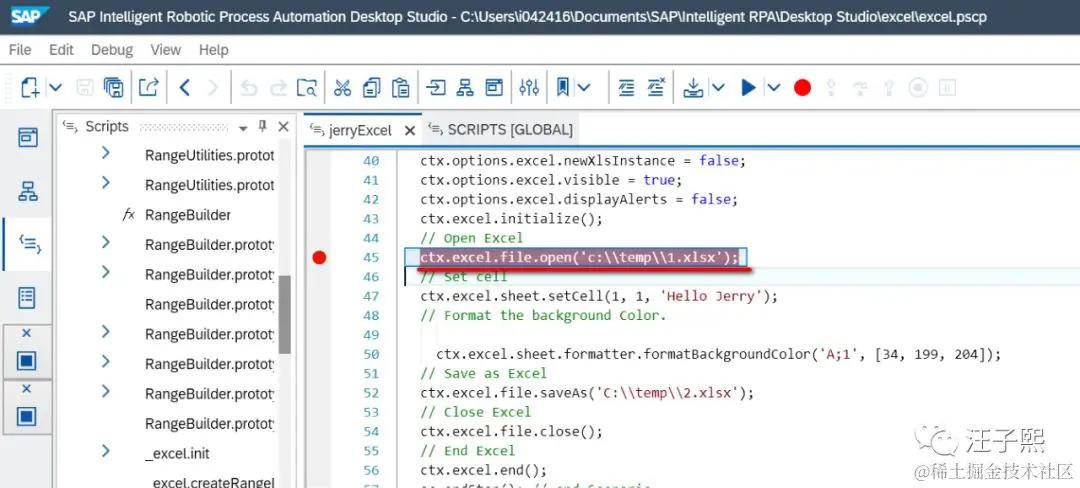
Task: Switch to the jerryExcel tab
Action: pyautogui.click(x=360, y=130)
